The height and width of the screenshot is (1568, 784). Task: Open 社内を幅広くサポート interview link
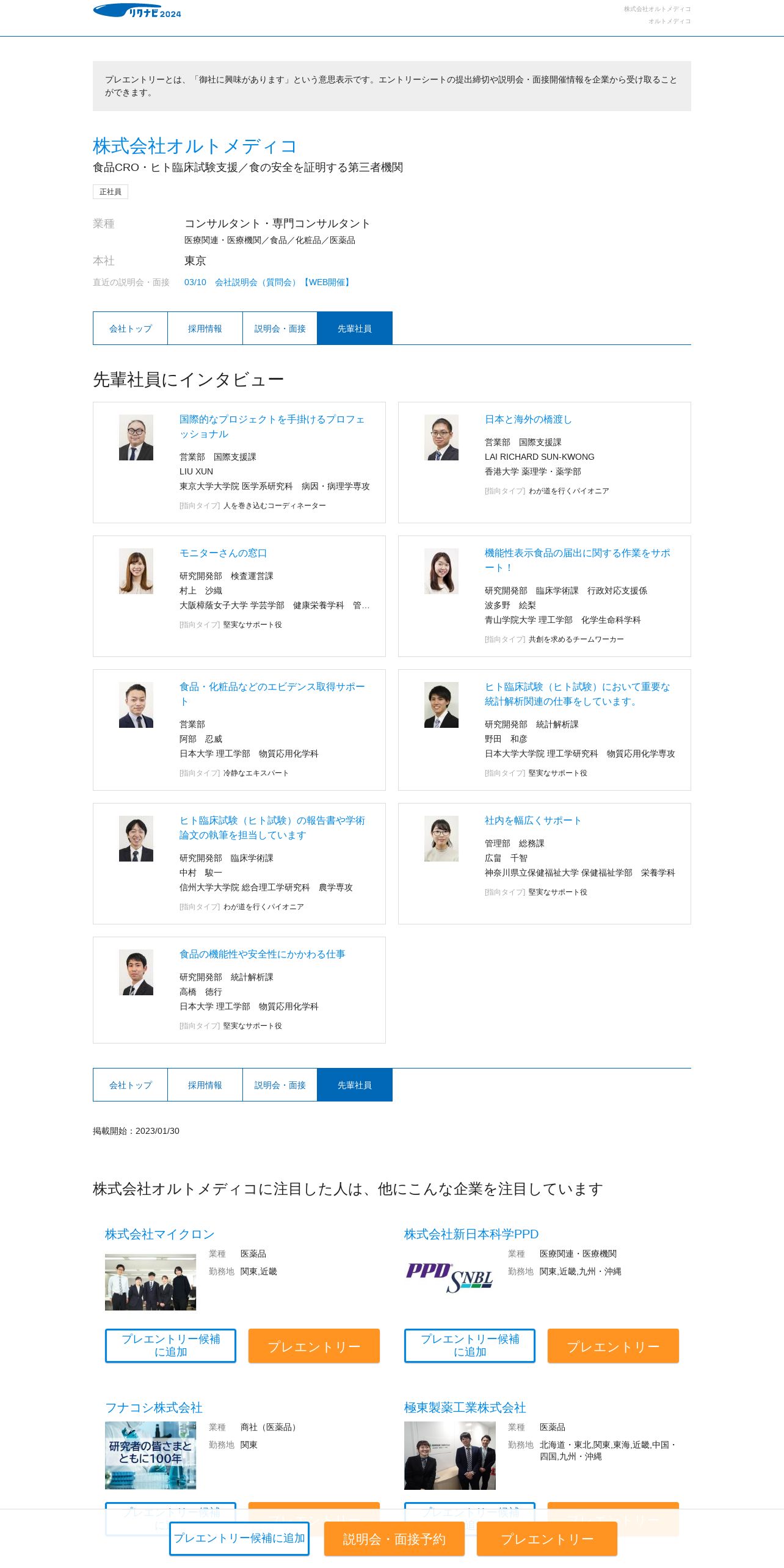point(533,821)
